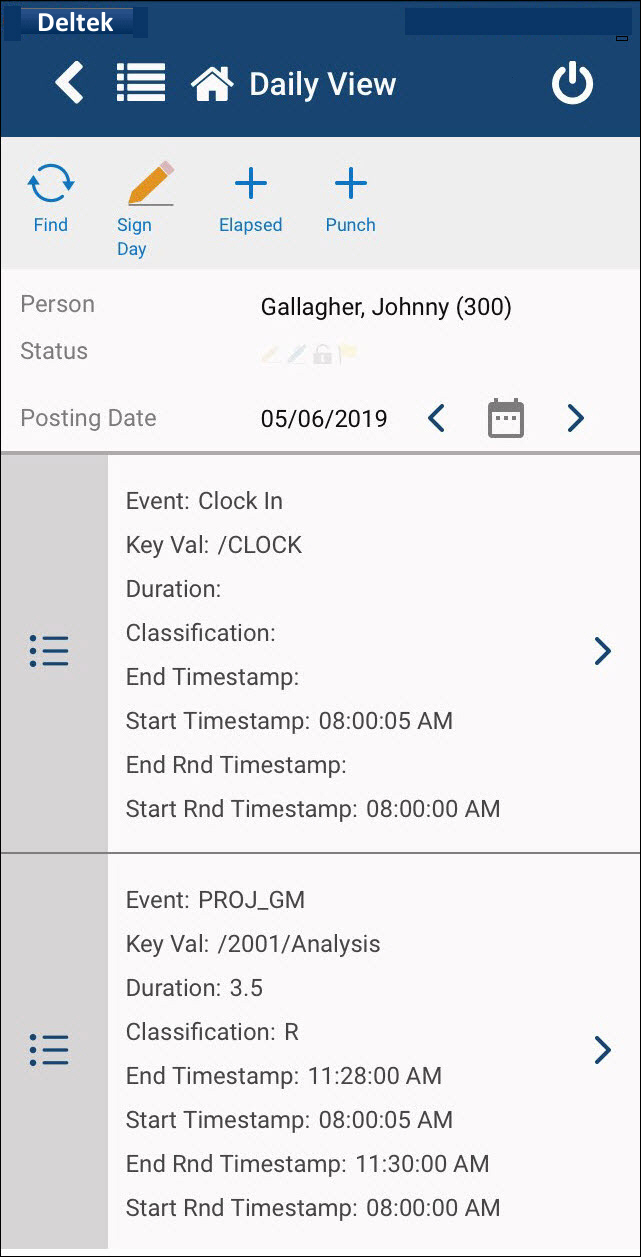Image resolution: width=641 pixels, height=1257 pixels.
Task: Click the posting date 05/06/2019 value
Action: [324, 419]
